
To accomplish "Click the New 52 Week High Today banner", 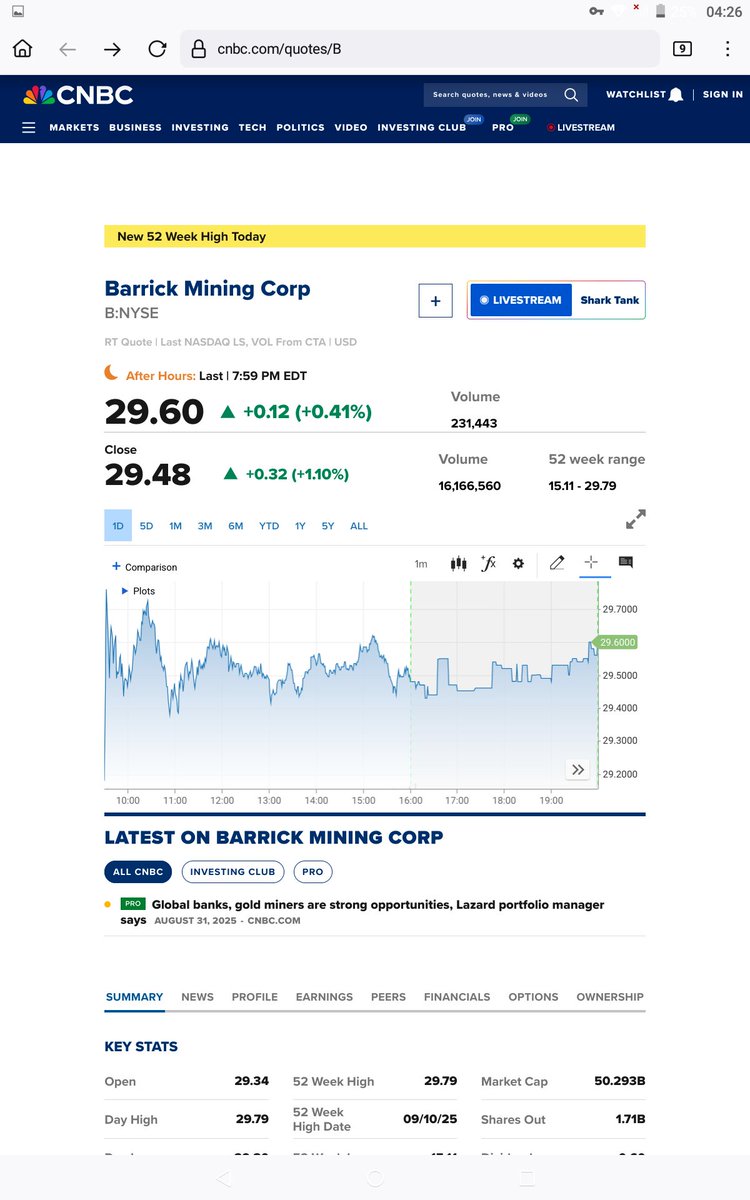I will (375, 236).
